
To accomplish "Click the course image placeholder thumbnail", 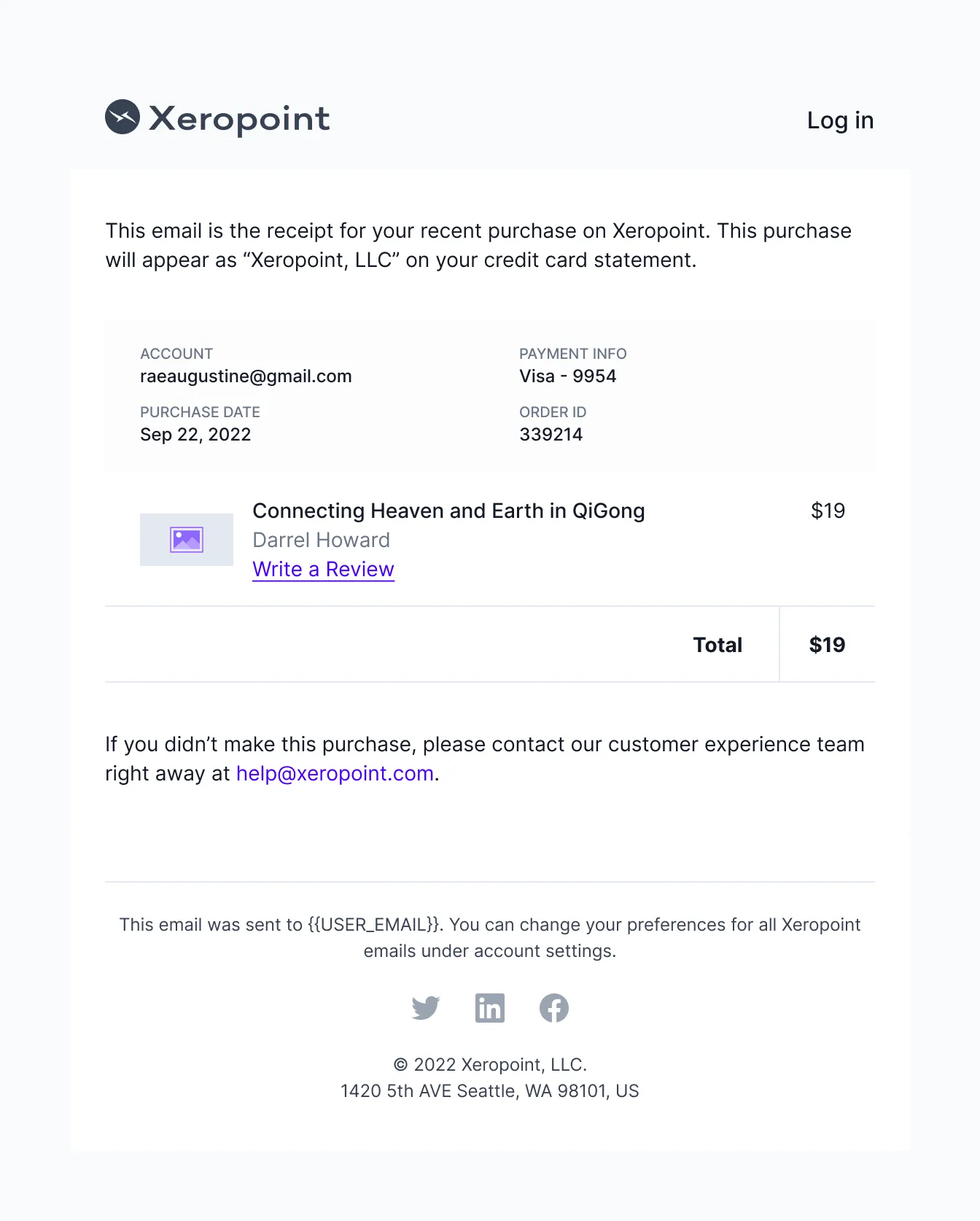I will (187, 540).
